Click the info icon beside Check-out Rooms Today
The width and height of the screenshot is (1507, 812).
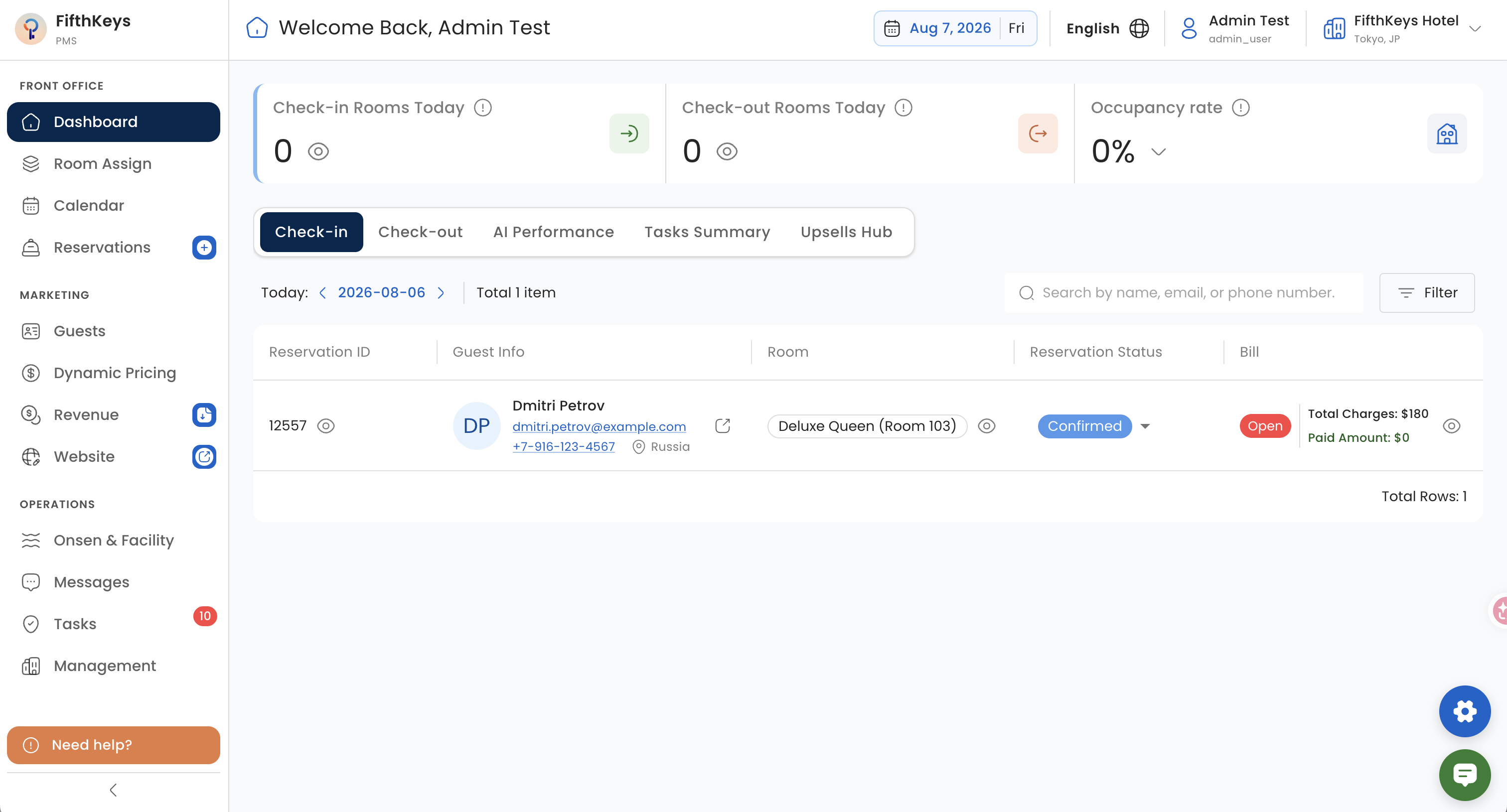coord(904,108)
